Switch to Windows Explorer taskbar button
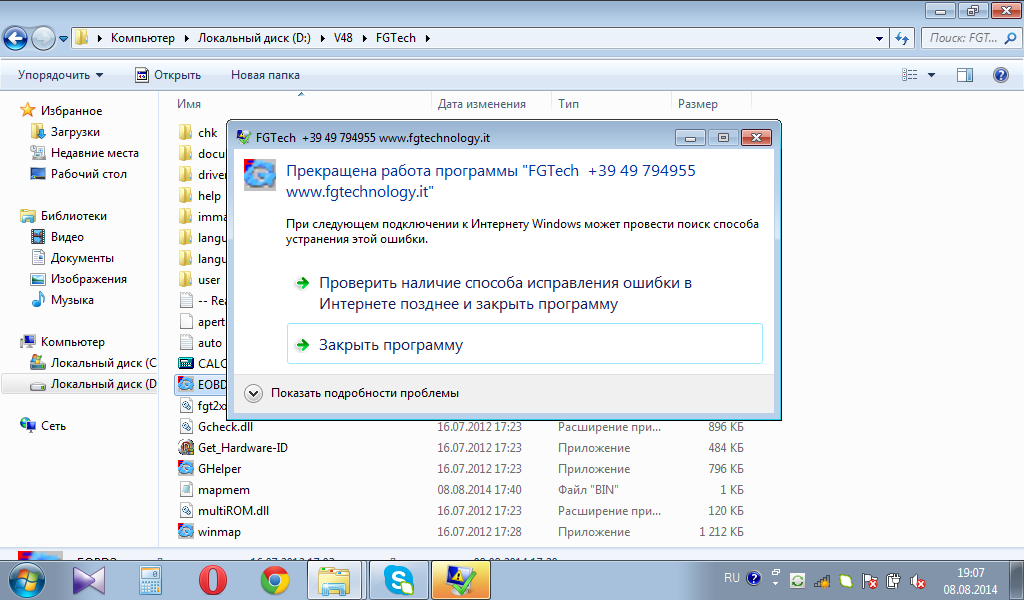 (334, 580)
